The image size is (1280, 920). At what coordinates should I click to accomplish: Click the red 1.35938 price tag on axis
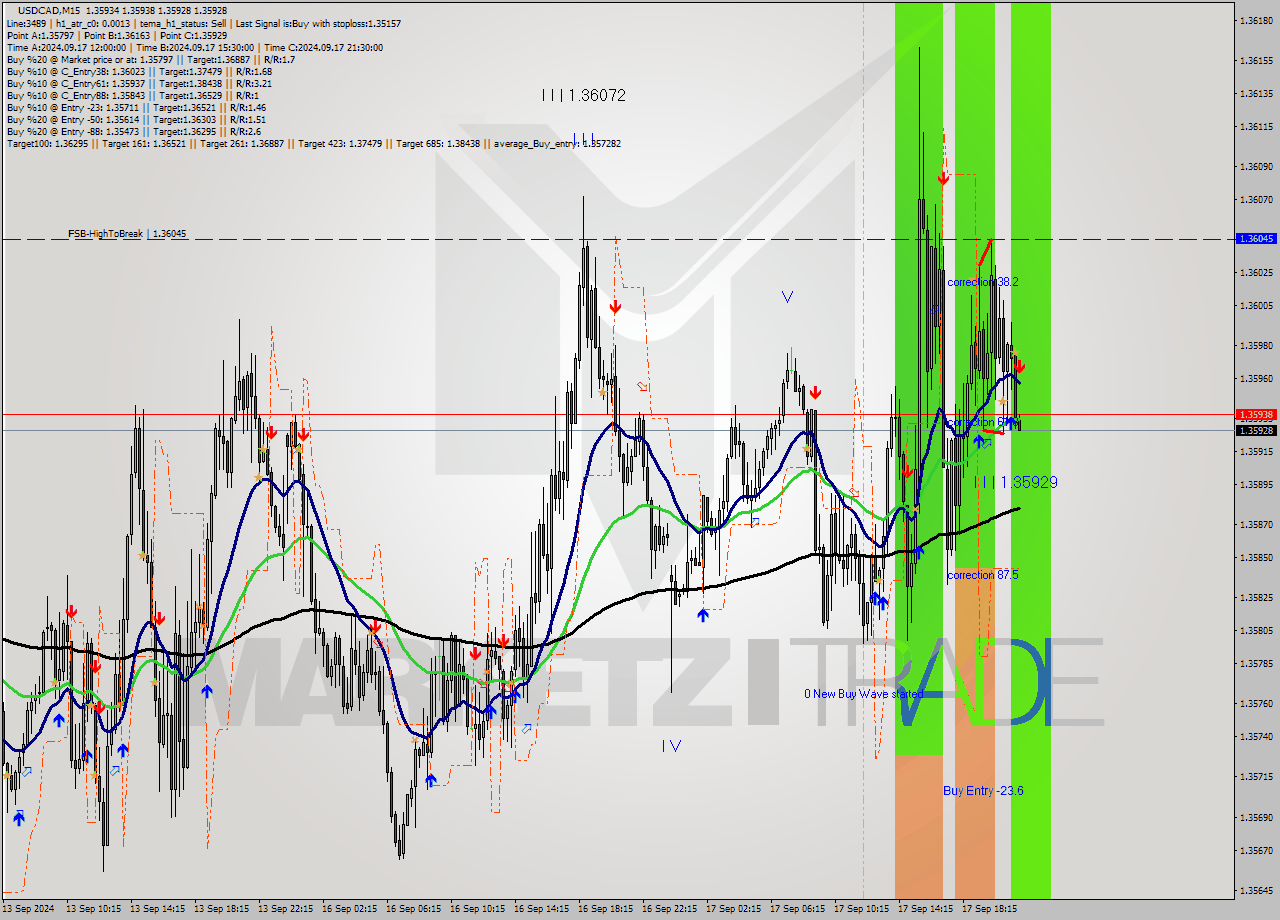(x=1256, y=414)
